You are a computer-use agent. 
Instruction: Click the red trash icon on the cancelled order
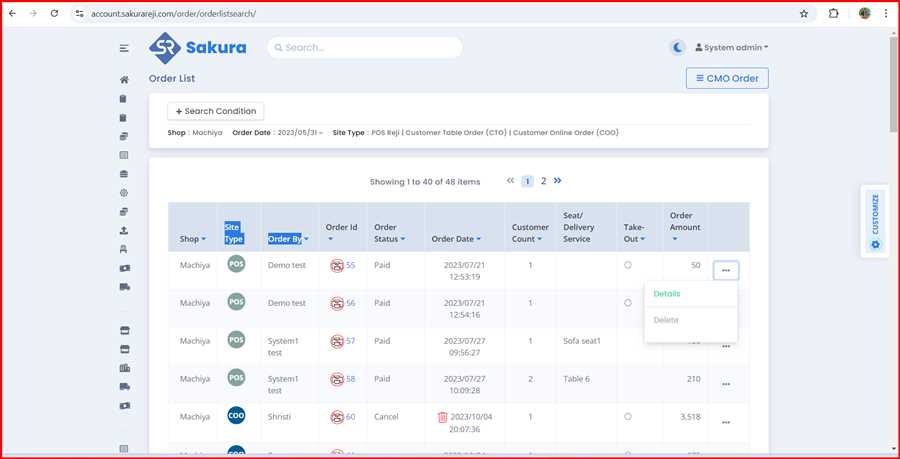pyautogui.click(x=443, y=417)
